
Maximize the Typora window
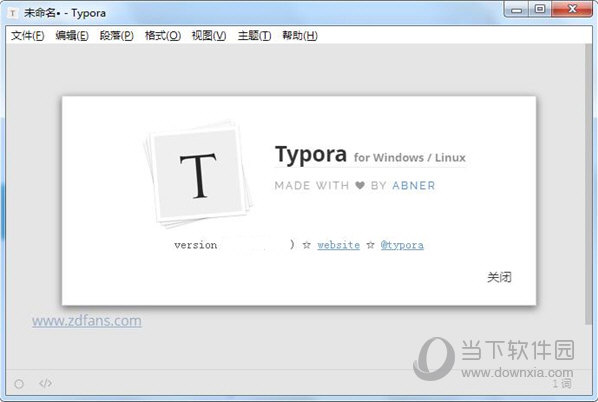540,9
